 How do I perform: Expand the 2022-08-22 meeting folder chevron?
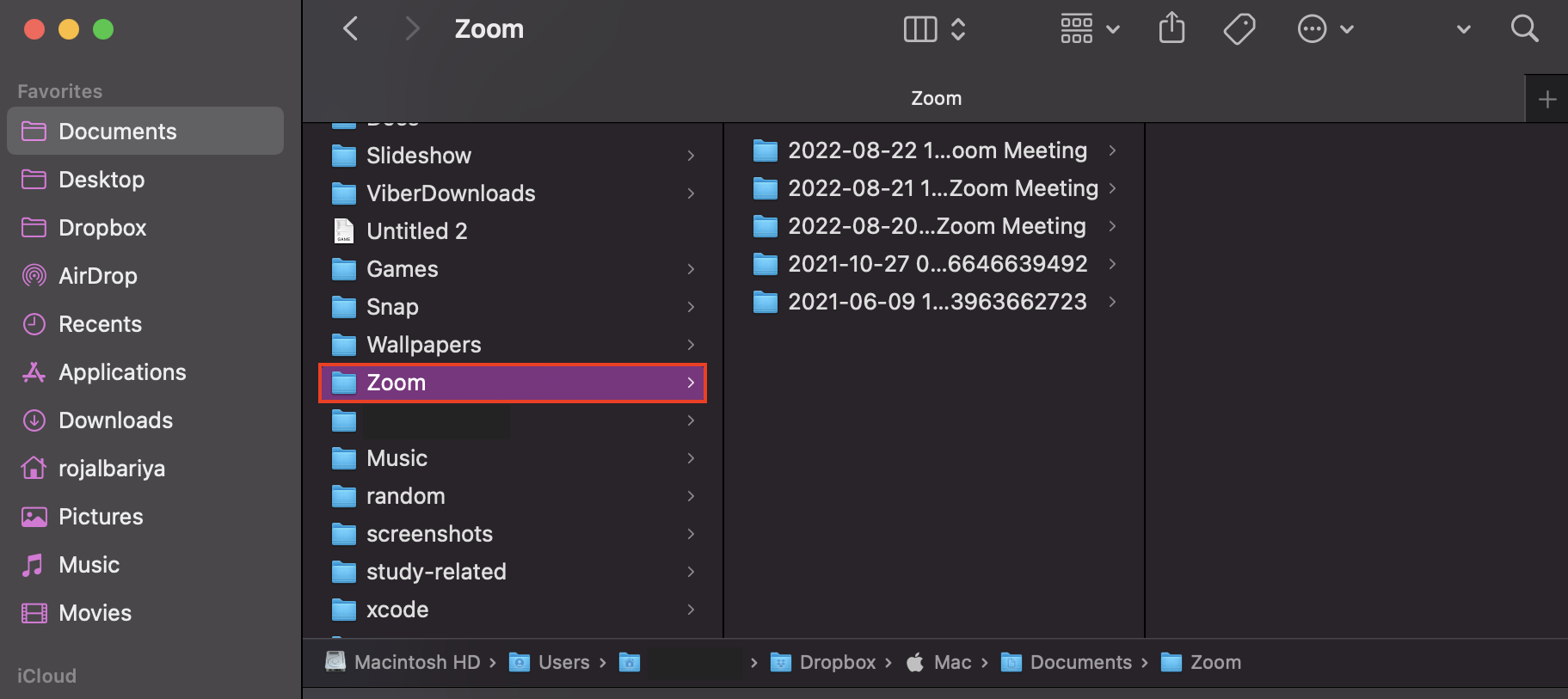pyautogui.click(x=1112, y=150)
